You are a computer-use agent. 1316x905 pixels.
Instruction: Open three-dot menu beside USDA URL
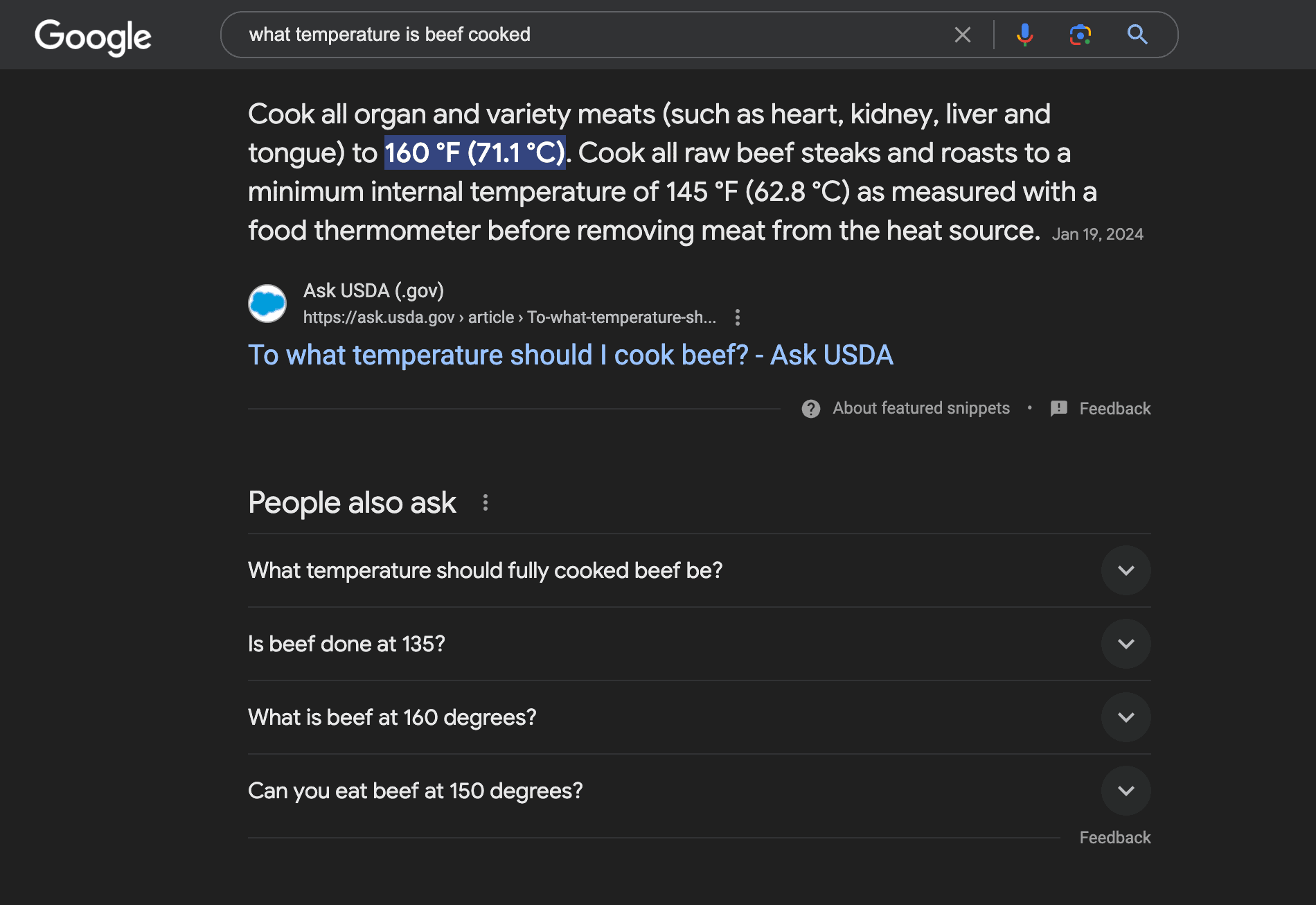(x=738, y=317)
